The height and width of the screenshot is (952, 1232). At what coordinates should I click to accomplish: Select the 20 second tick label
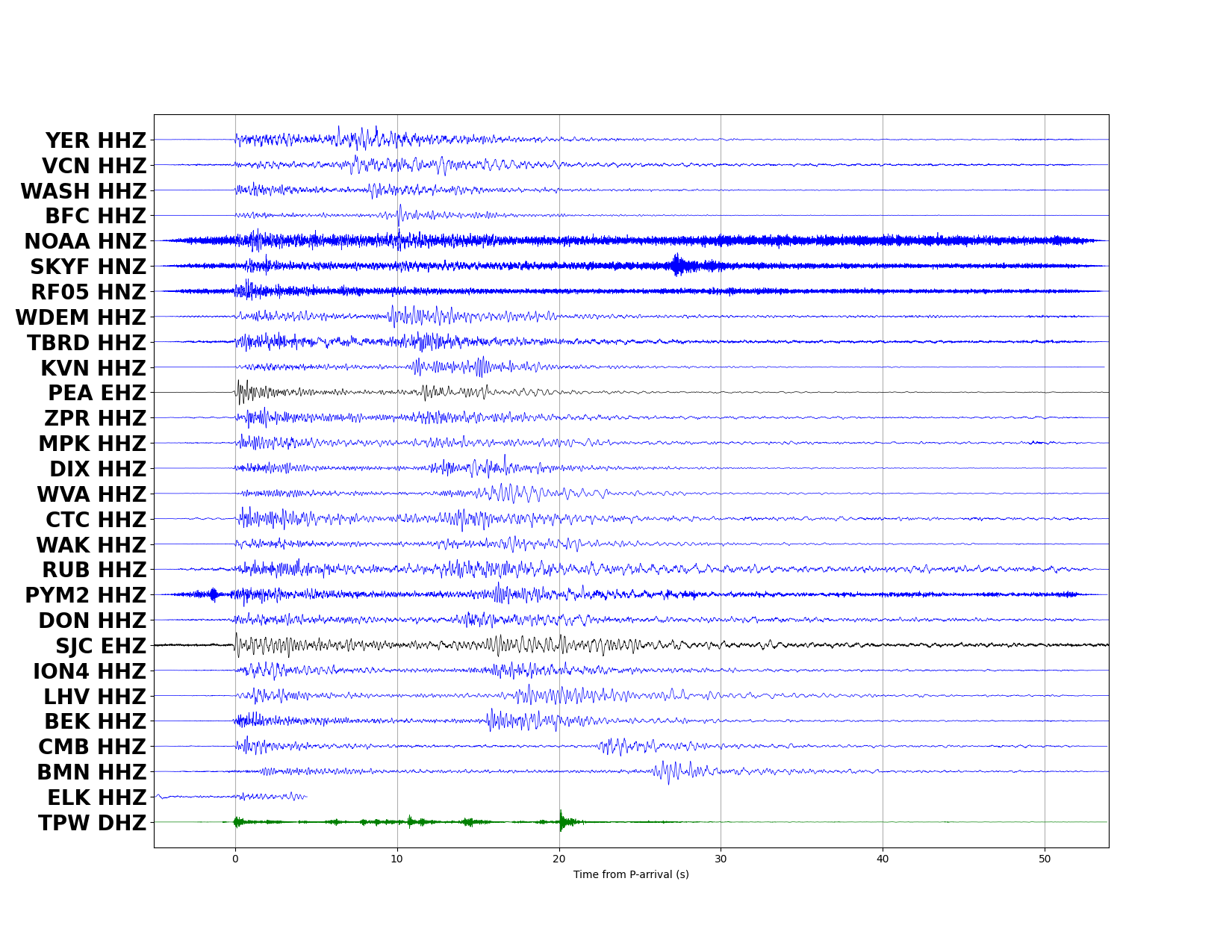click(x=559, y=859)
